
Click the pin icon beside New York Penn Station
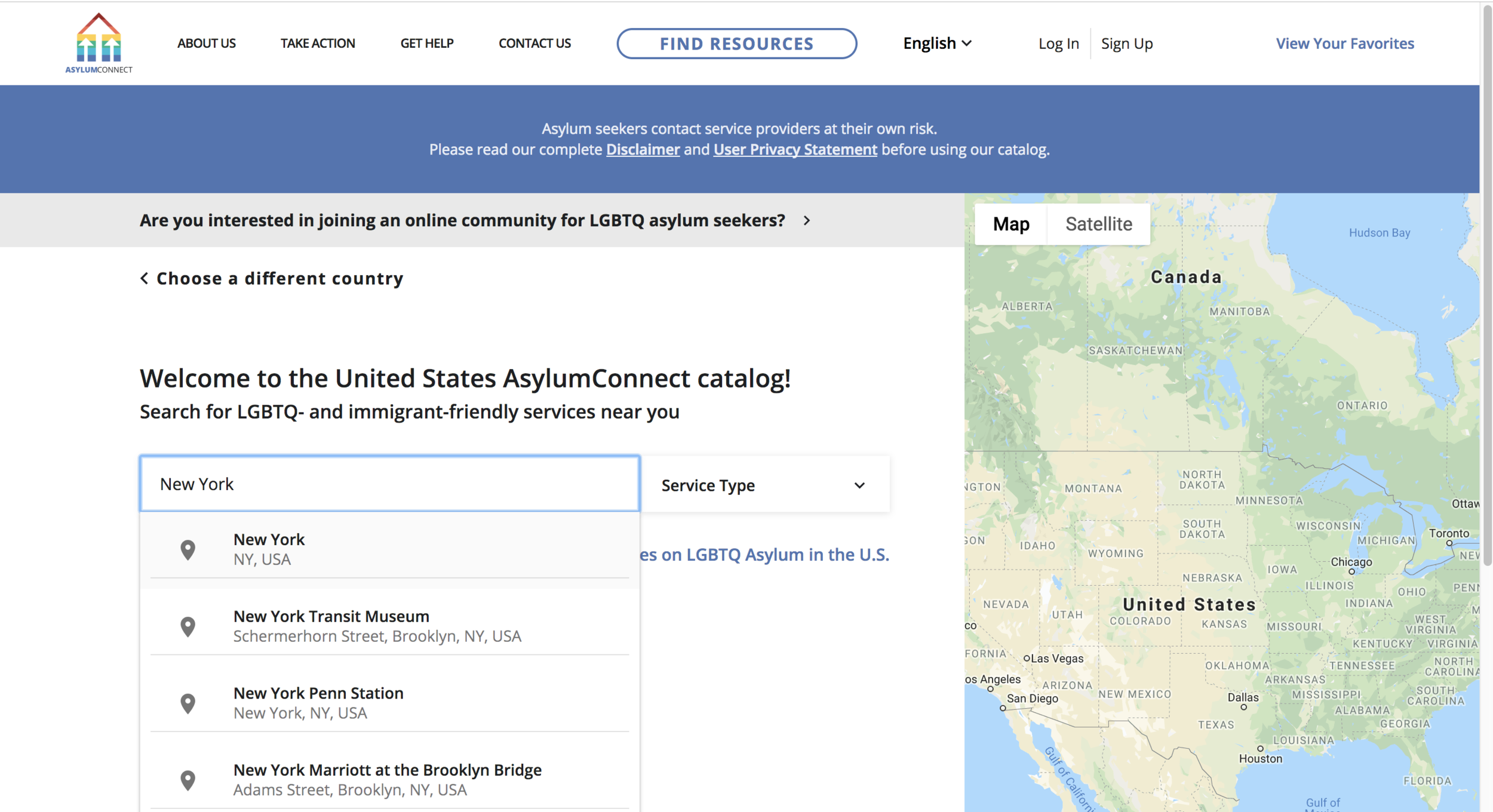pos(188,704)
